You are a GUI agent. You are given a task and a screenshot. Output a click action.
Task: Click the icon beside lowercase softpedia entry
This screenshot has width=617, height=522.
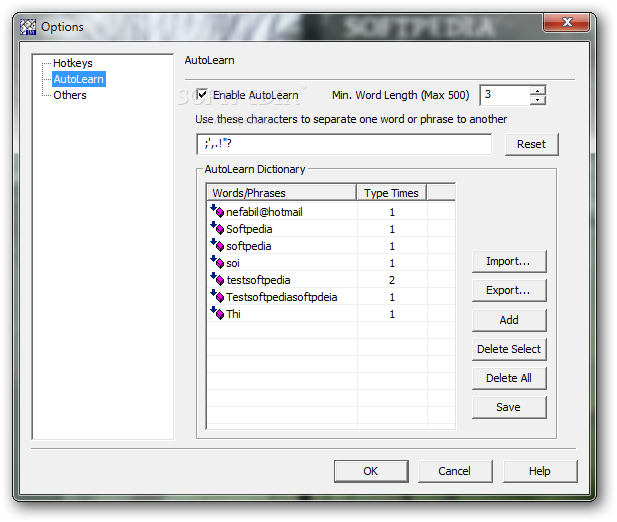pos(217,245)
